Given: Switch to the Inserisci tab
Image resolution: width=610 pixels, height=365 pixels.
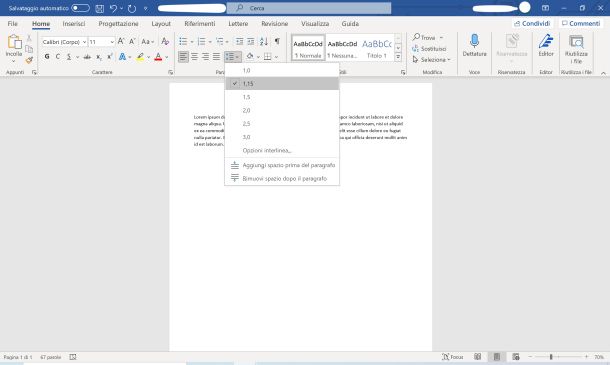Looking at the screenshot, I should pos(74,24).
